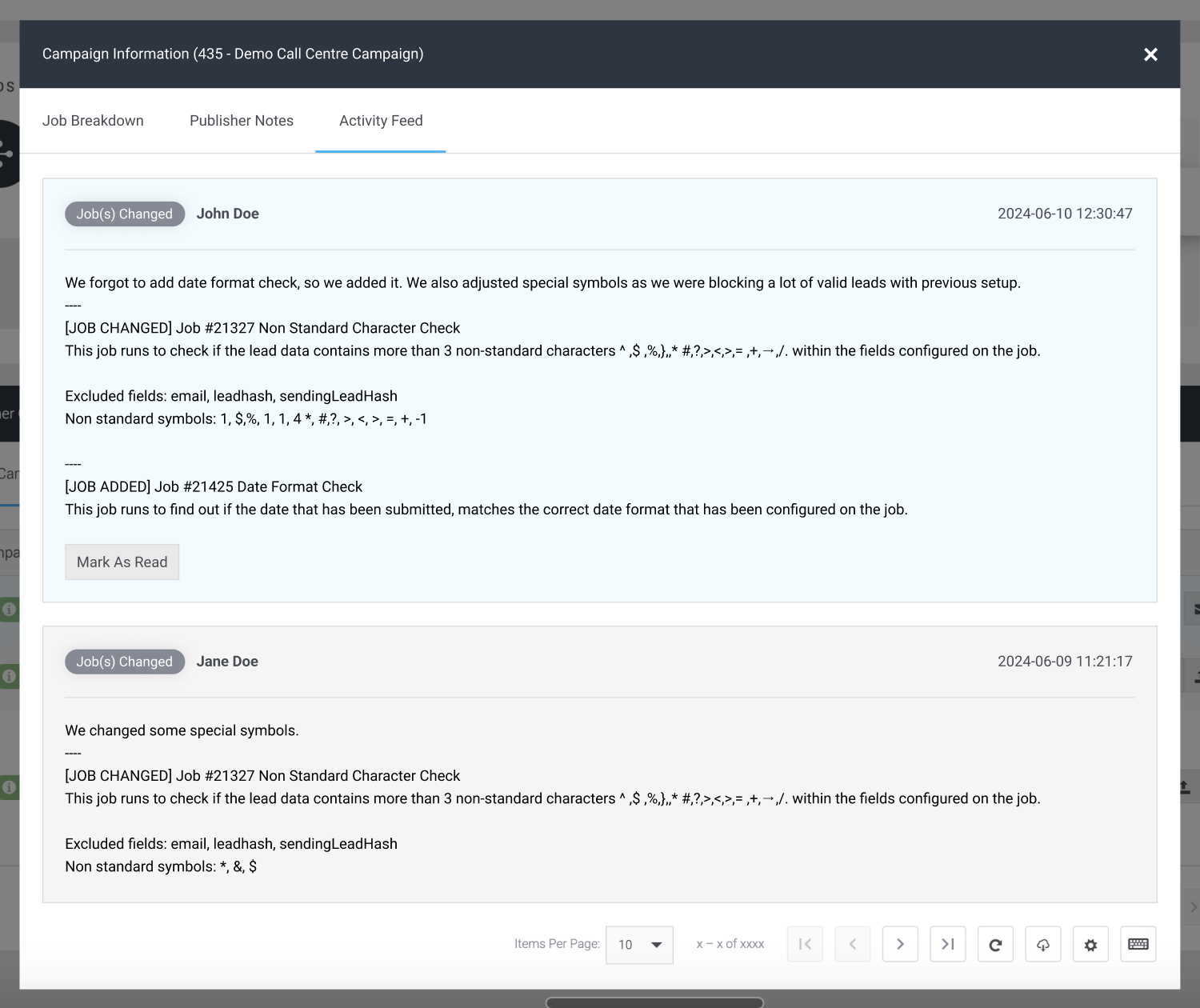
Task: Click the horizontal scrollbar at the bottom
Action: coord(654,1002)
